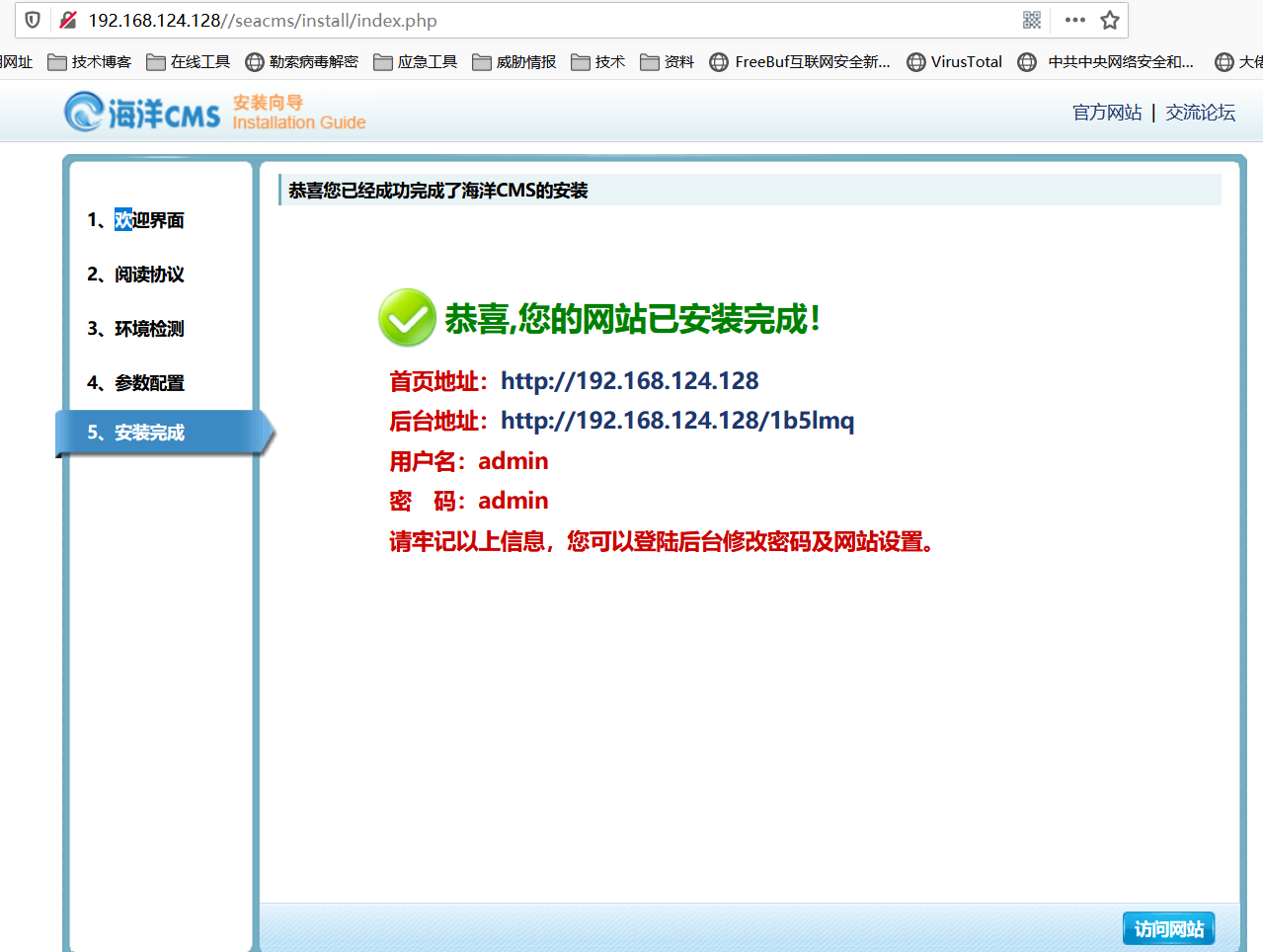Open the 应急工具 bookmark folder
The image size is (1263, 952).
click(x=416, y=61)
